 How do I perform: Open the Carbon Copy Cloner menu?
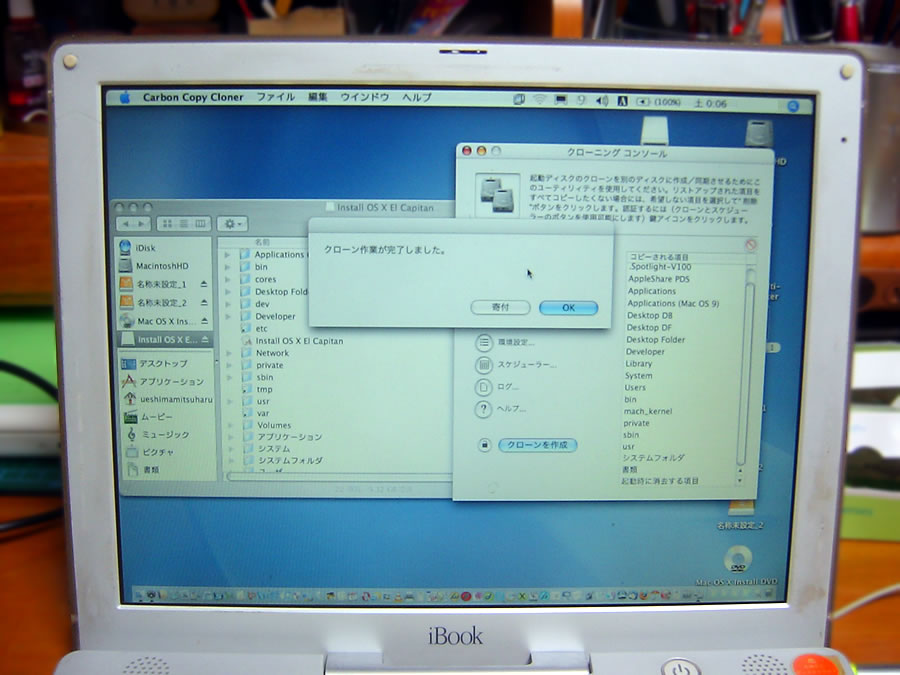(193, 98)
